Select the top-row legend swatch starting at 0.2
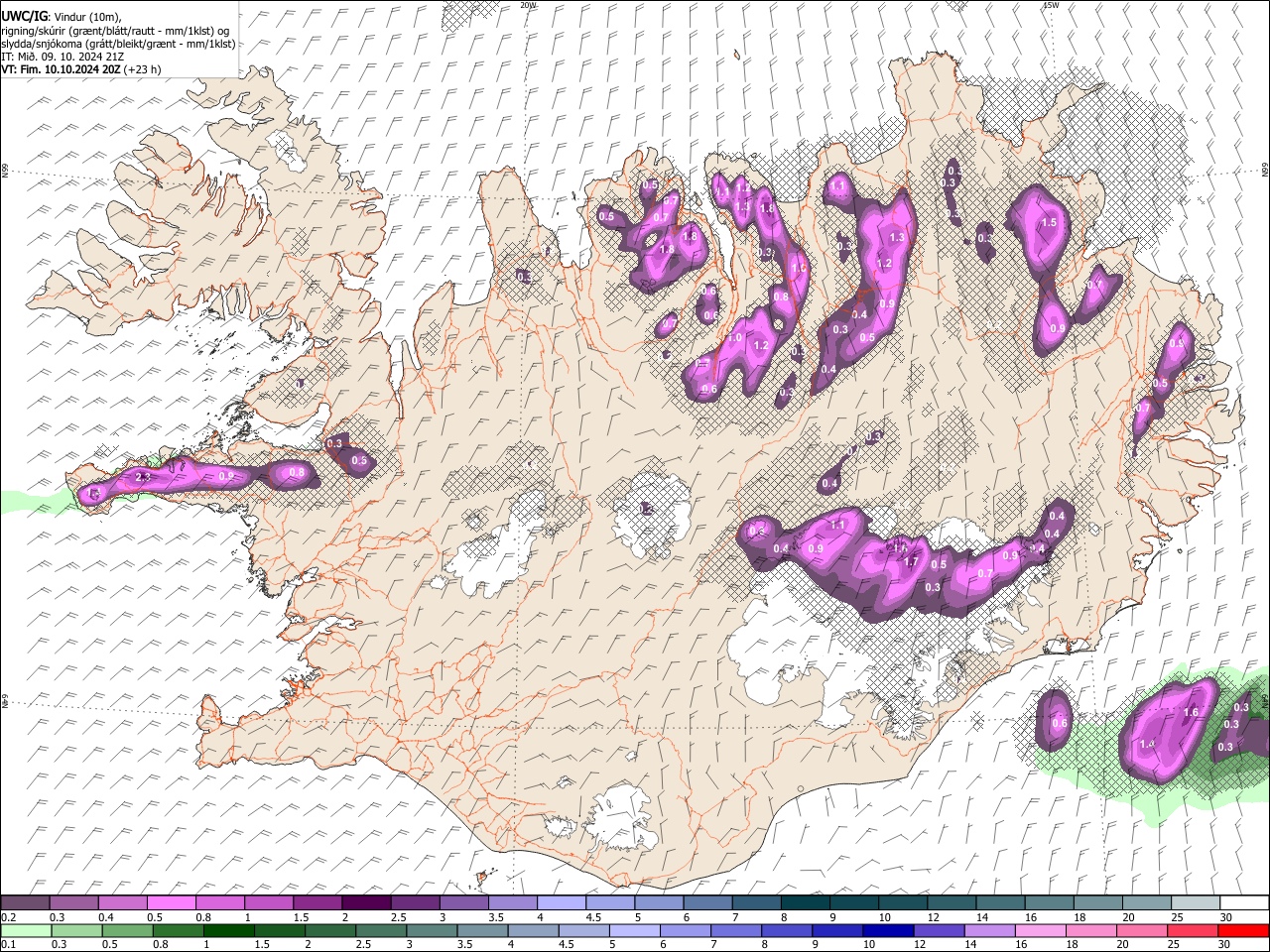This screenshot has height=952, width=1270. click(x=25, y=903)
